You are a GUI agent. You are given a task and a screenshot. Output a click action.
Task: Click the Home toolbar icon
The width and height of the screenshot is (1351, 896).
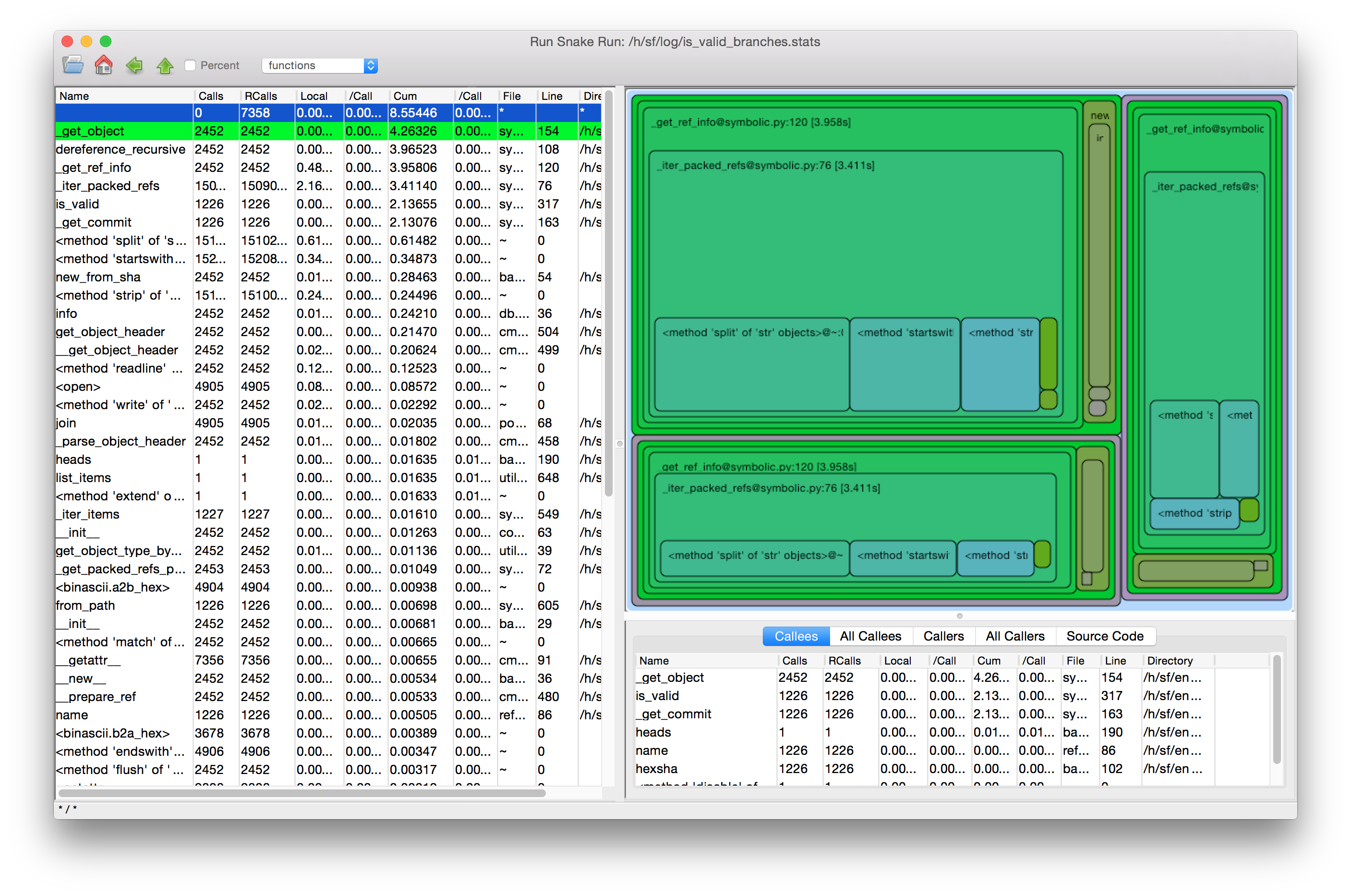[103, 64]
